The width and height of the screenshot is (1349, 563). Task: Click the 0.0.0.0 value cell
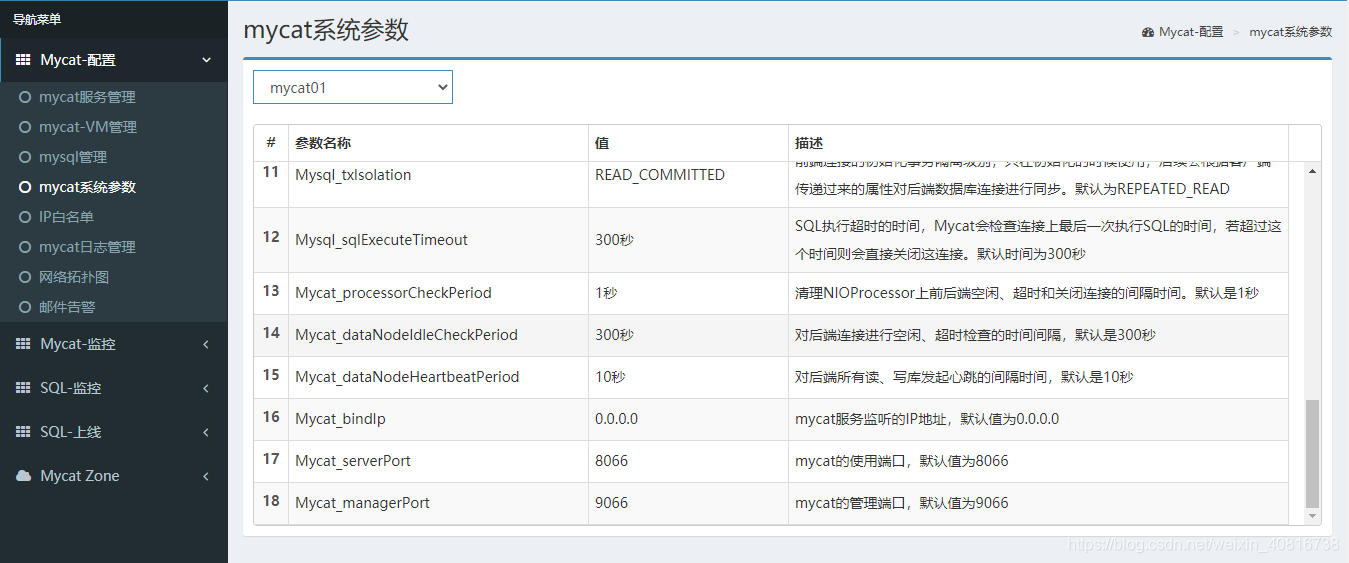[x=688, y=419]
